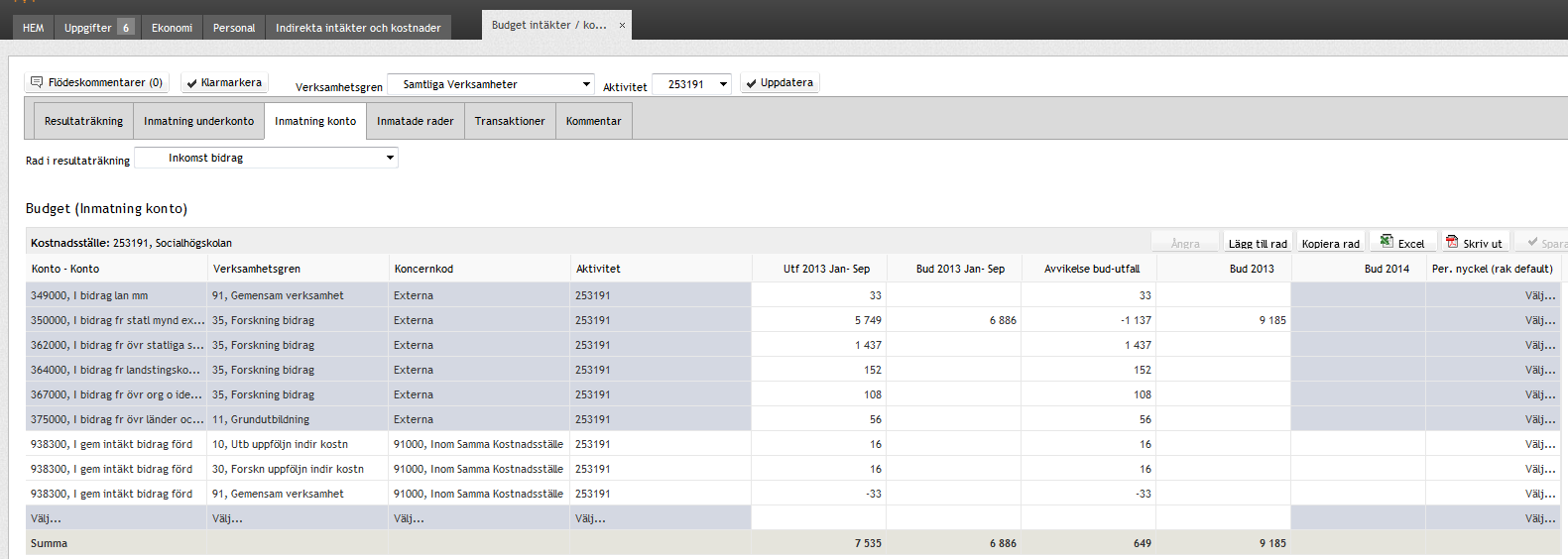Click cell 10, Utb uppföljn indir kostn
This screenshot has width=1568, height=559.
[298, 444]
